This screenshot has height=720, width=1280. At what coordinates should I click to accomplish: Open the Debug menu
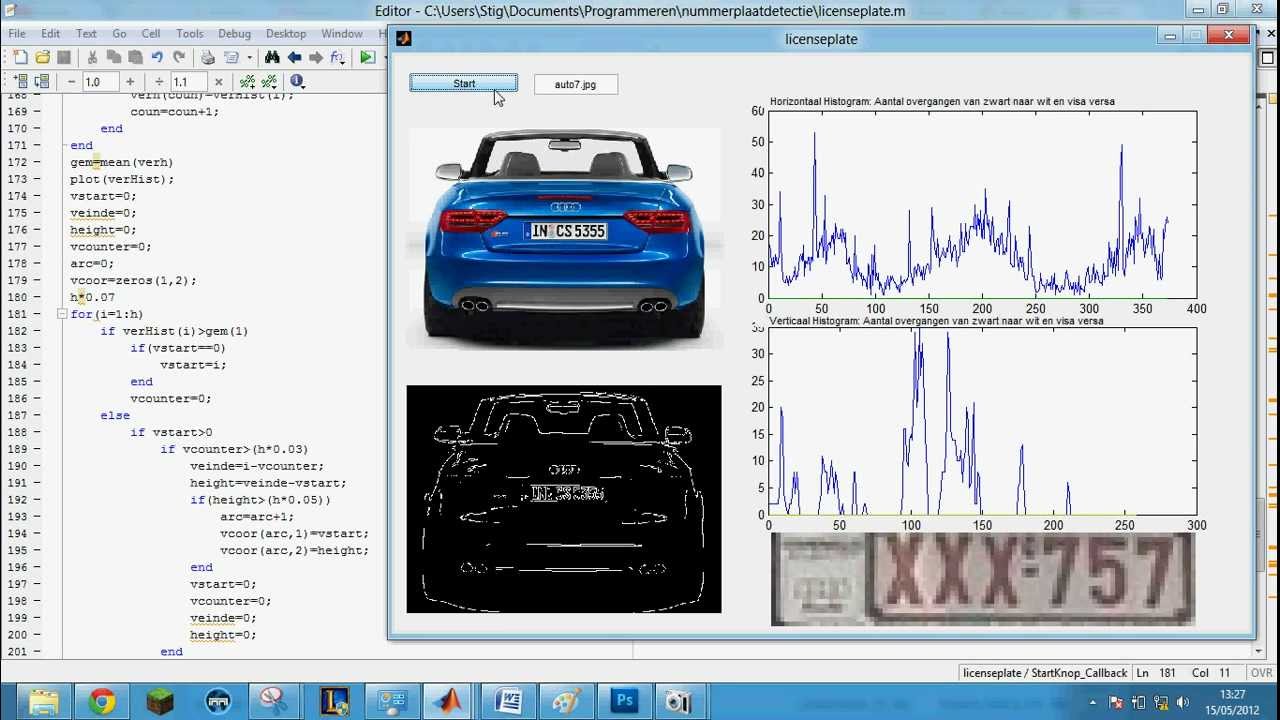click(x=234, y=33)
